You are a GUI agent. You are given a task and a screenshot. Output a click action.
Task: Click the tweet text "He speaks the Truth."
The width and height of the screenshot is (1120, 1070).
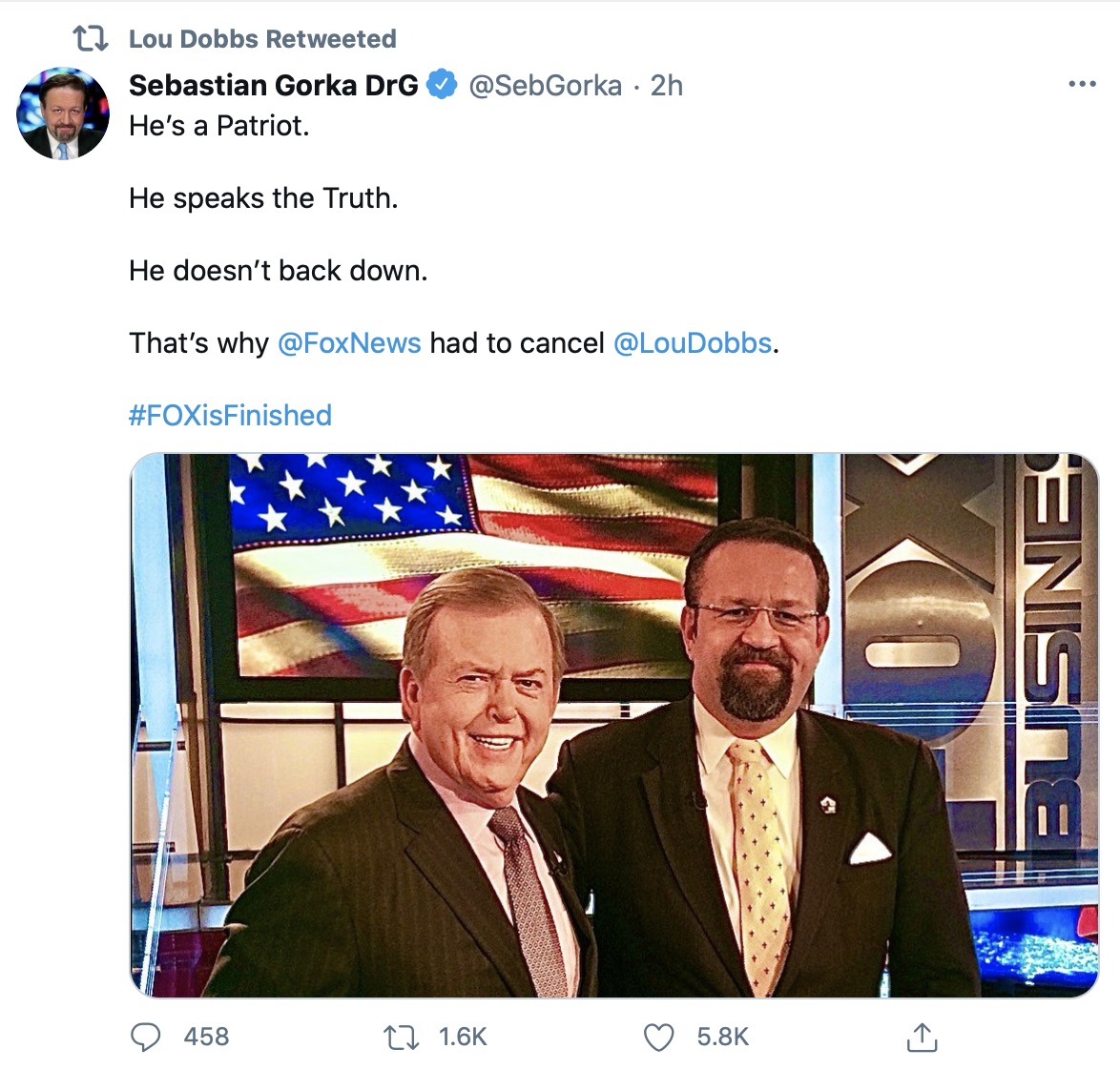point(263,198)
